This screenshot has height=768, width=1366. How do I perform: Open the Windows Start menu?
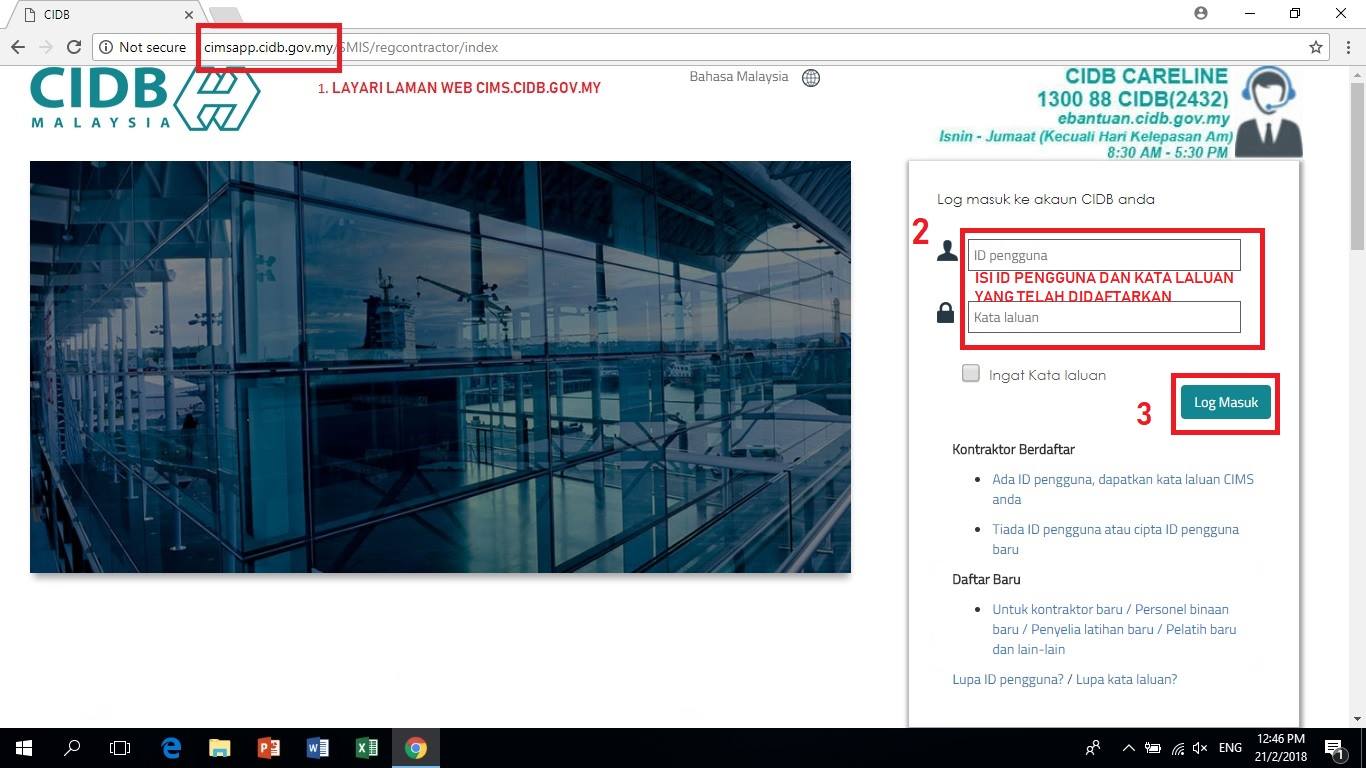23,748
